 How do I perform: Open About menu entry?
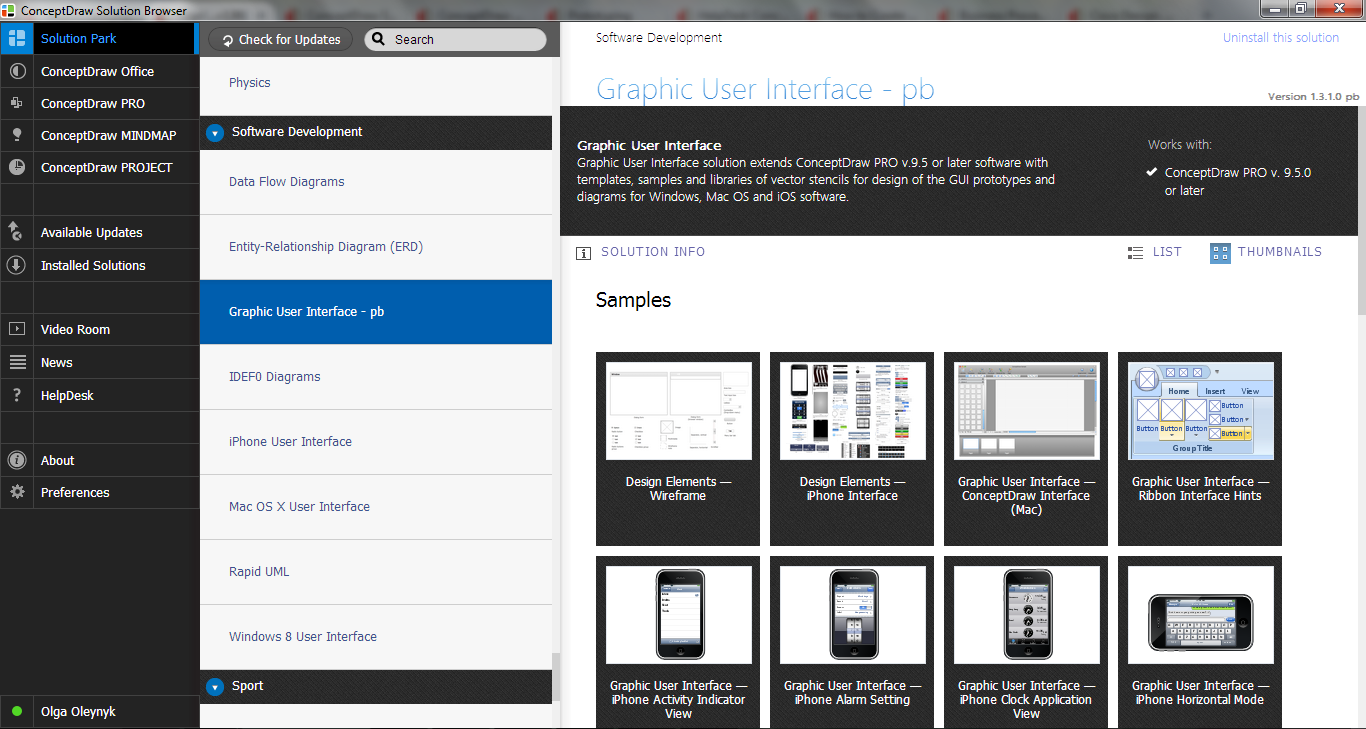pos(98,460)
